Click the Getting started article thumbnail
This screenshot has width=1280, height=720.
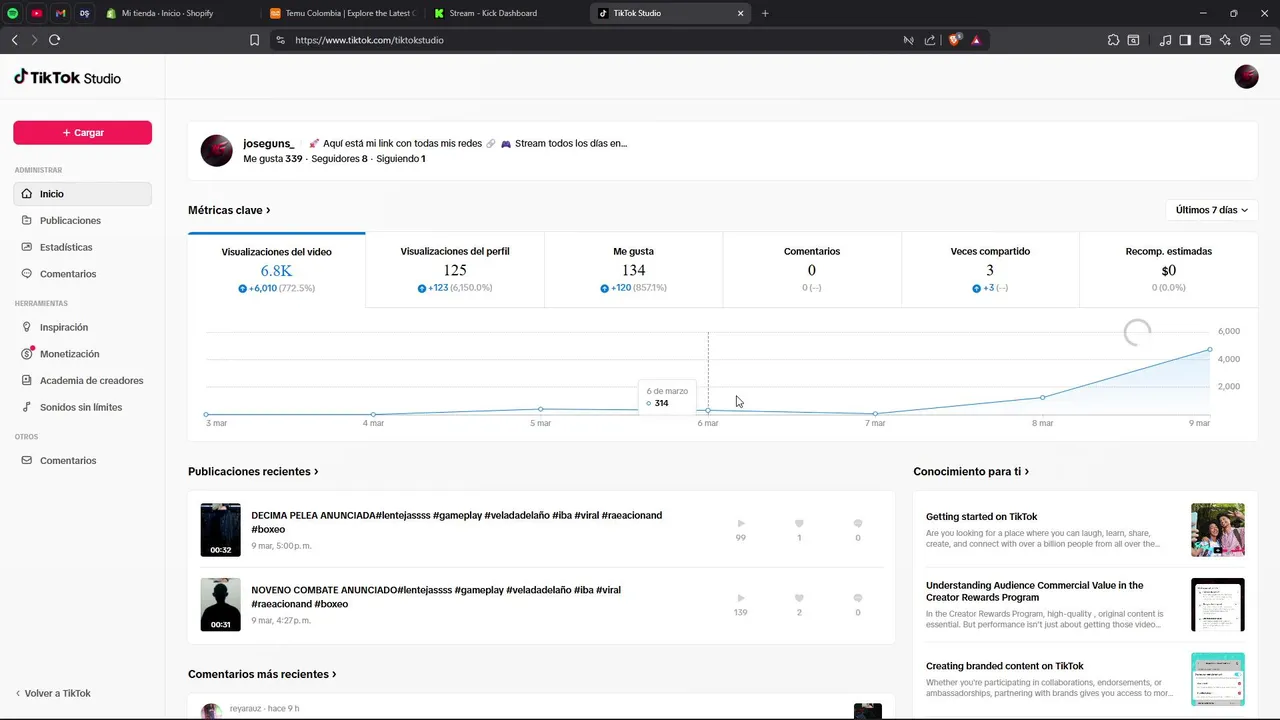point(1218,530)
